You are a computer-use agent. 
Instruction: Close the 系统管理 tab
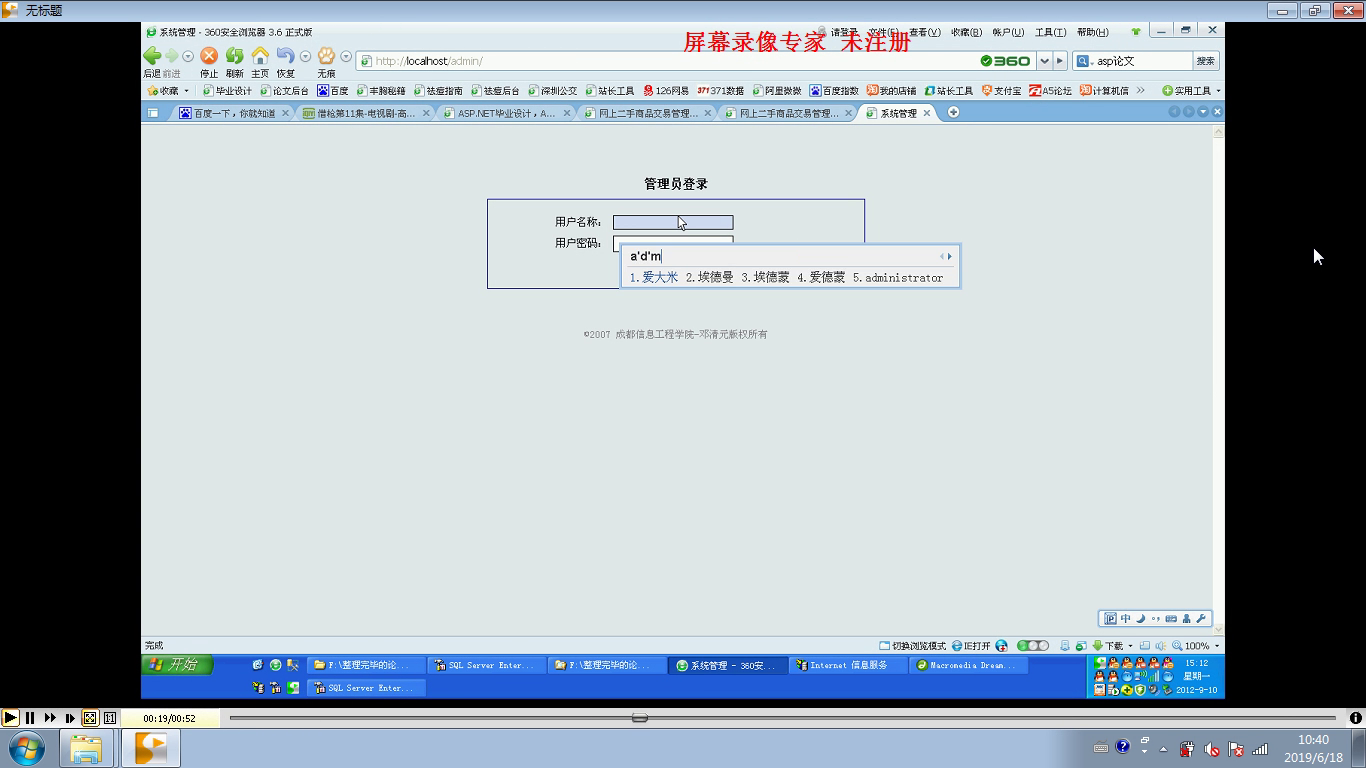coord(926,113)
